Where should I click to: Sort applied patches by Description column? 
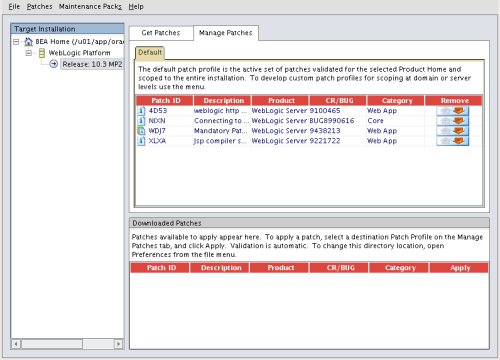pos(223,100)
